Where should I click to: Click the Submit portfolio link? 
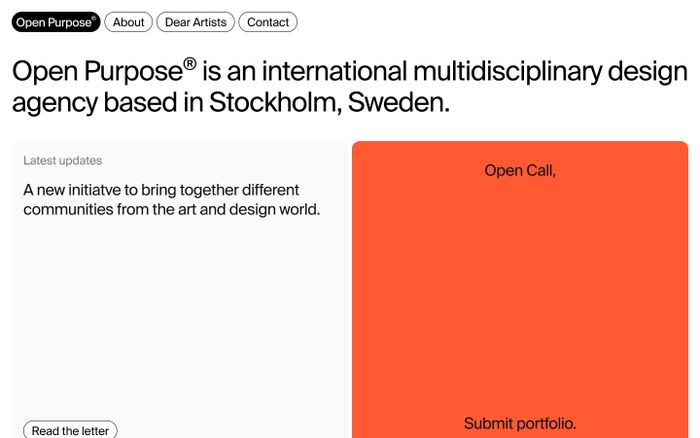point(520,423)
